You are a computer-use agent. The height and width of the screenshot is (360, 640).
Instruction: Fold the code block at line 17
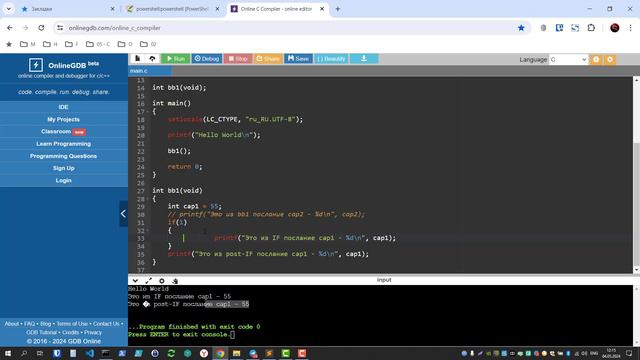click(147, 112)
